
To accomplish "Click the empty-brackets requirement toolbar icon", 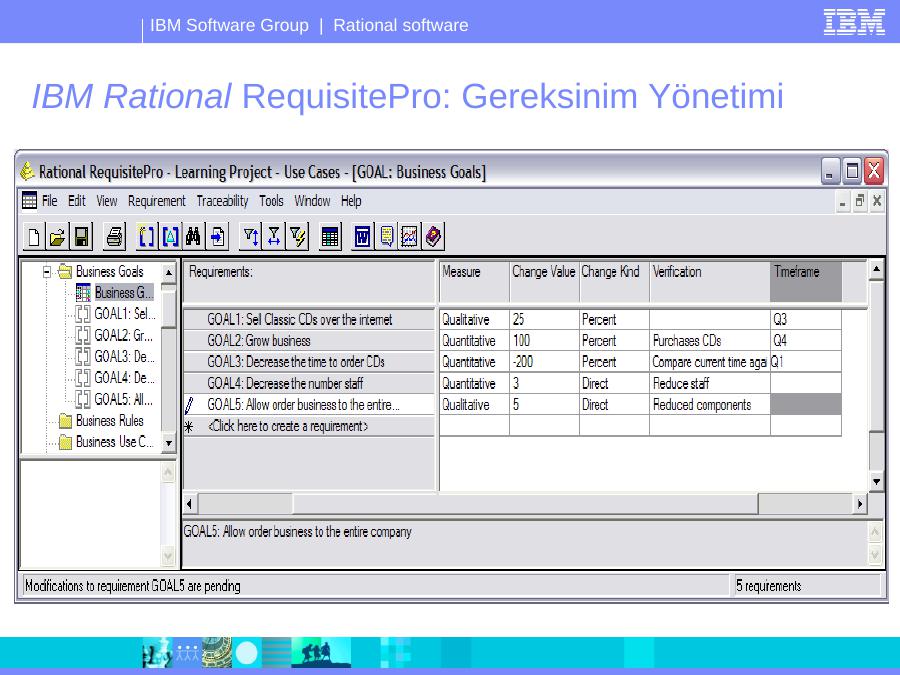I will (147, 236).
